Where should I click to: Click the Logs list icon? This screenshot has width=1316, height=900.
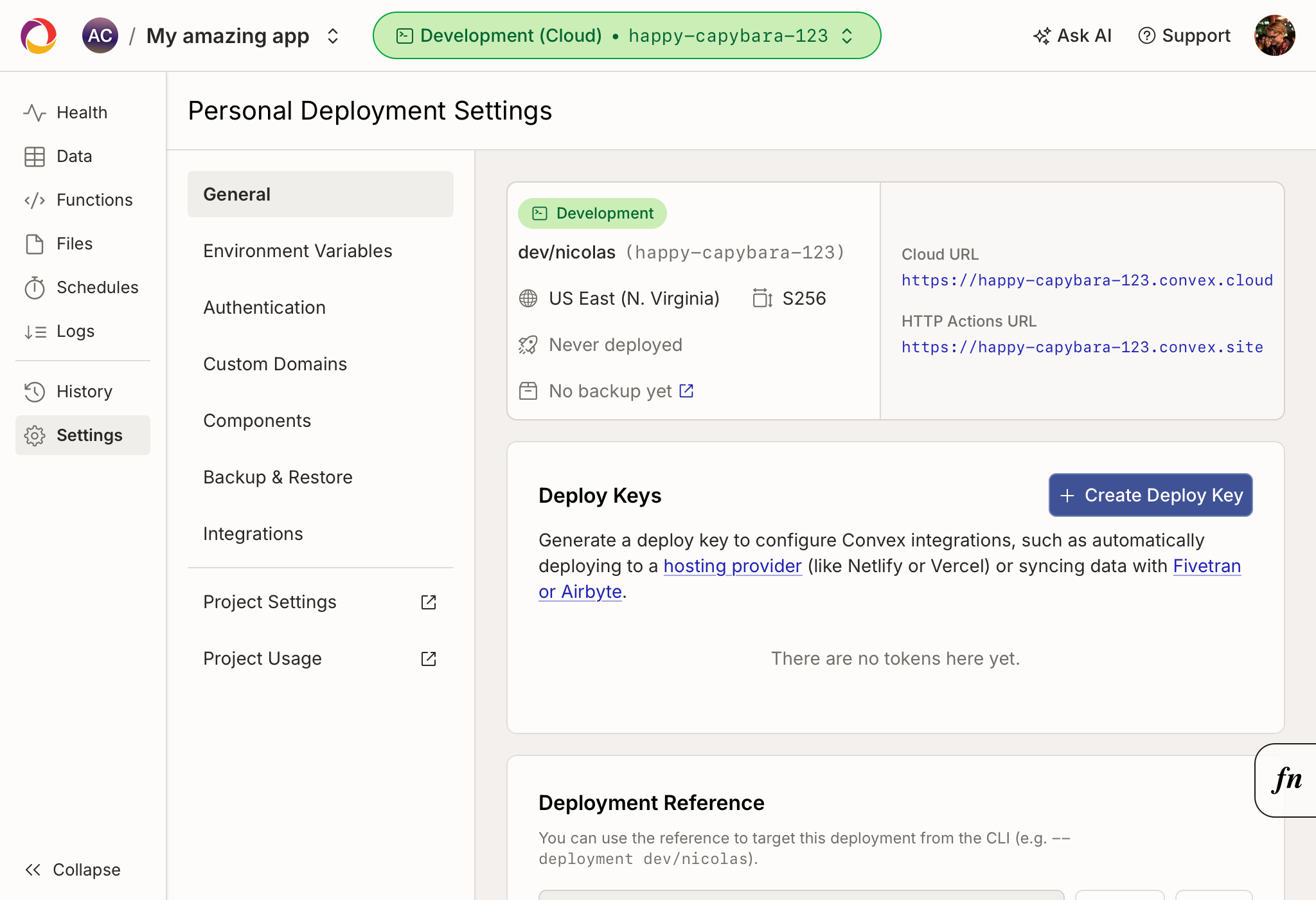pyautogui.click(x=35, y=332)
